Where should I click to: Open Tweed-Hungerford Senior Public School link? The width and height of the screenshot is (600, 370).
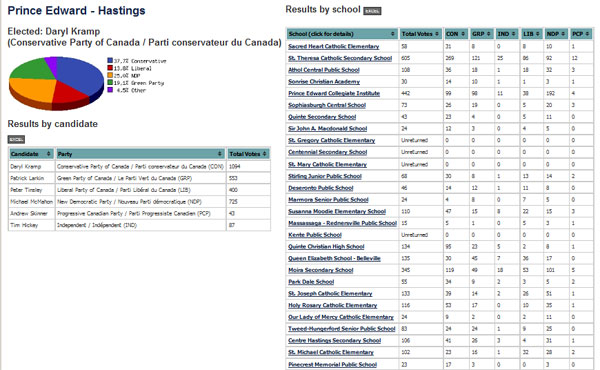342,329
